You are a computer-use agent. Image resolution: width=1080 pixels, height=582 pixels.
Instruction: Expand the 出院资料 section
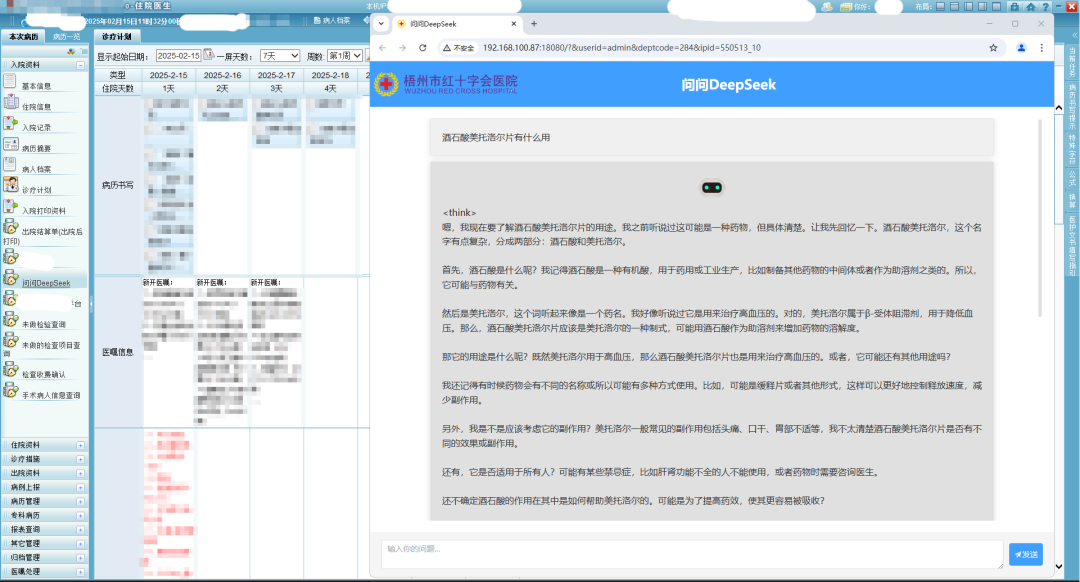[81, 473]
